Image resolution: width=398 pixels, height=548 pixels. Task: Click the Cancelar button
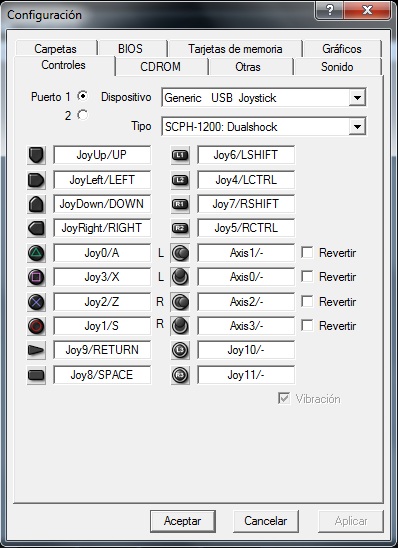pos(266,521)
